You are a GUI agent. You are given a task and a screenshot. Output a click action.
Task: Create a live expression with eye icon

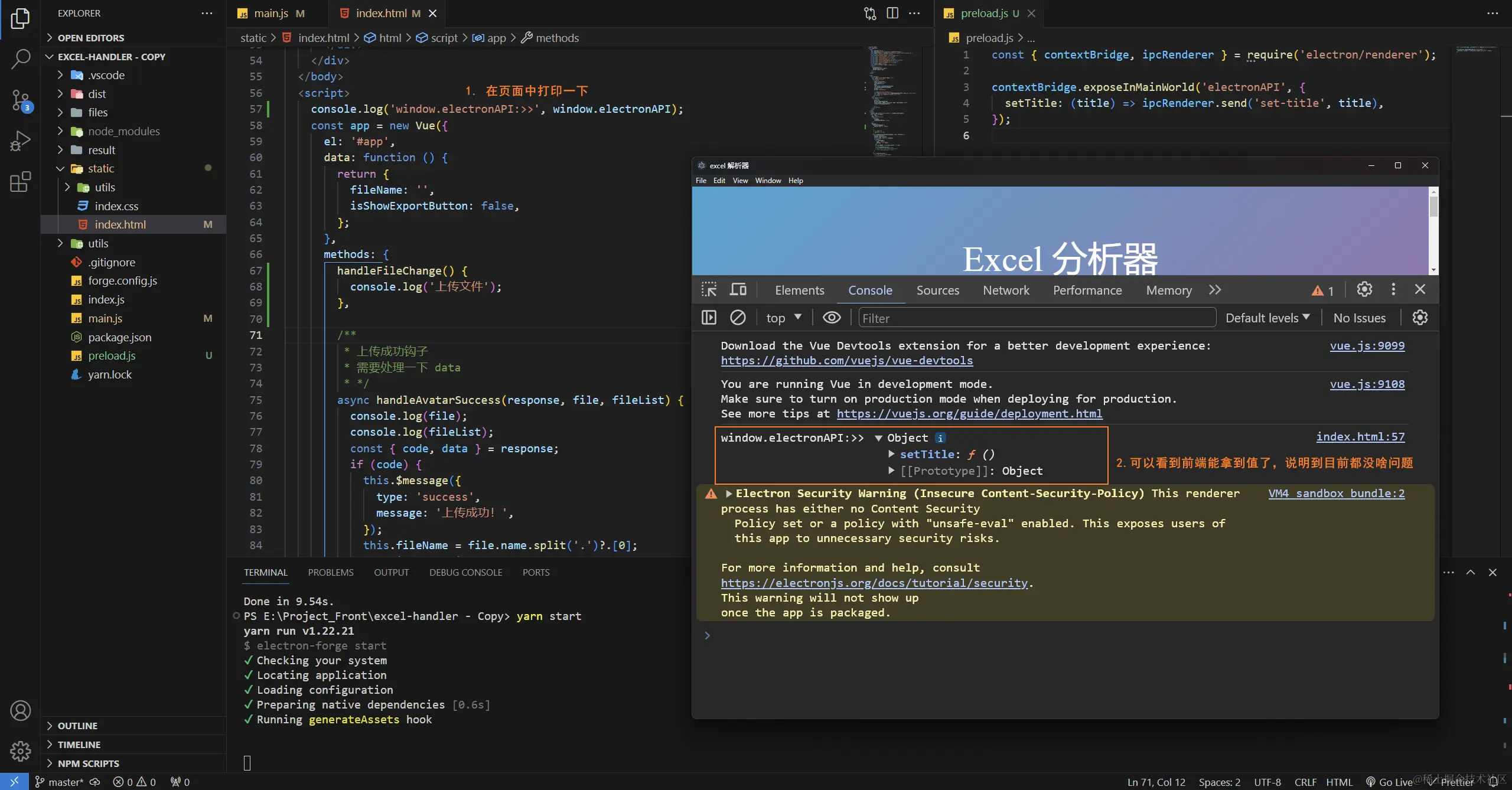tap(832, 318)
